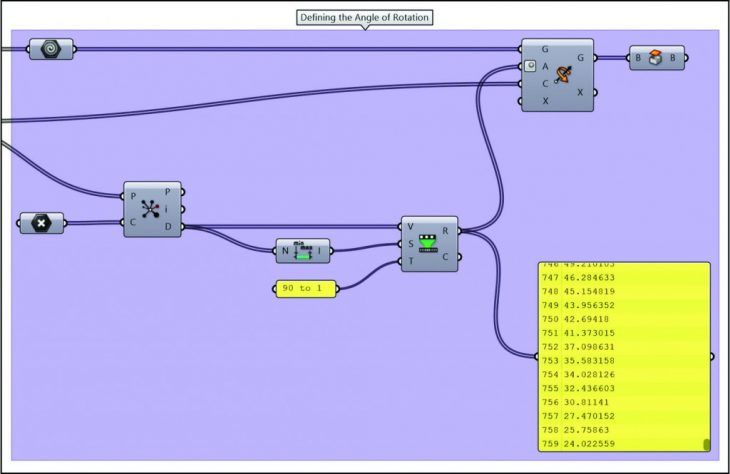Viewport: 730px width, 474px height.
Task: Click the D output of the Closest Point component
Action: pyautogui.click(x=167, y=227)
